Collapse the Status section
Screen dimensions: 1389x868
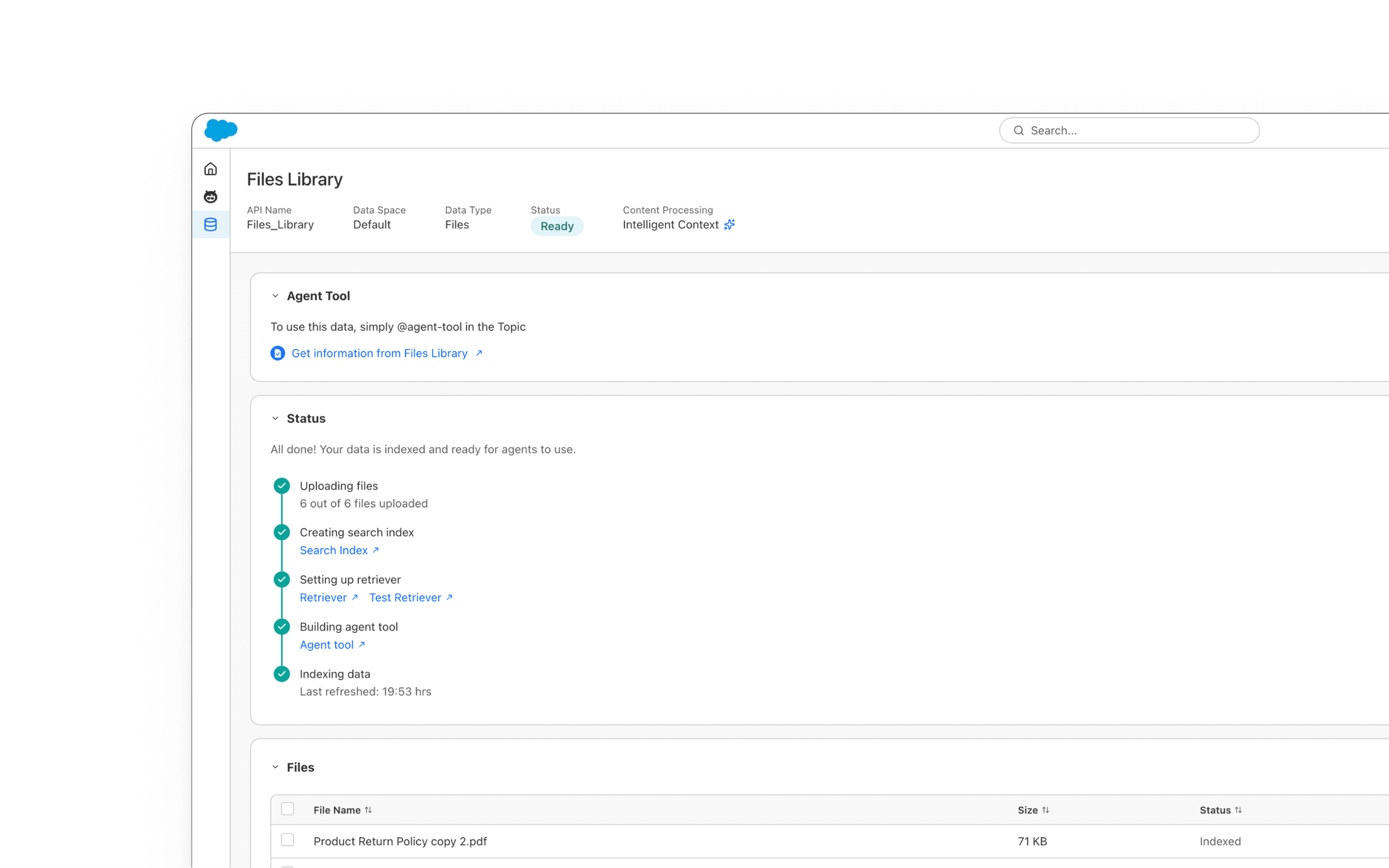(x=275, y=419)
